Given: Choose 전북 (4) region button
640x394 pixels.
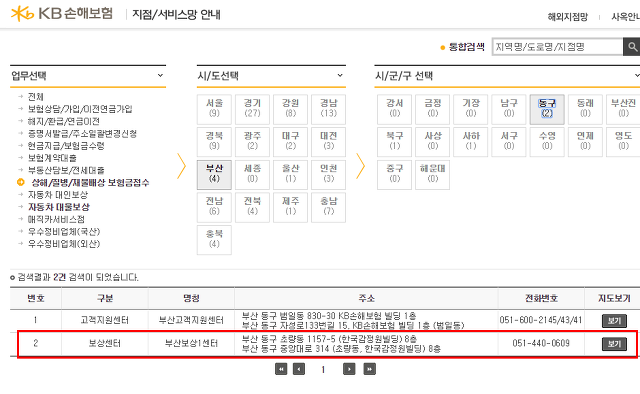Looking at the screenshot, I should (x=252, y=207).
